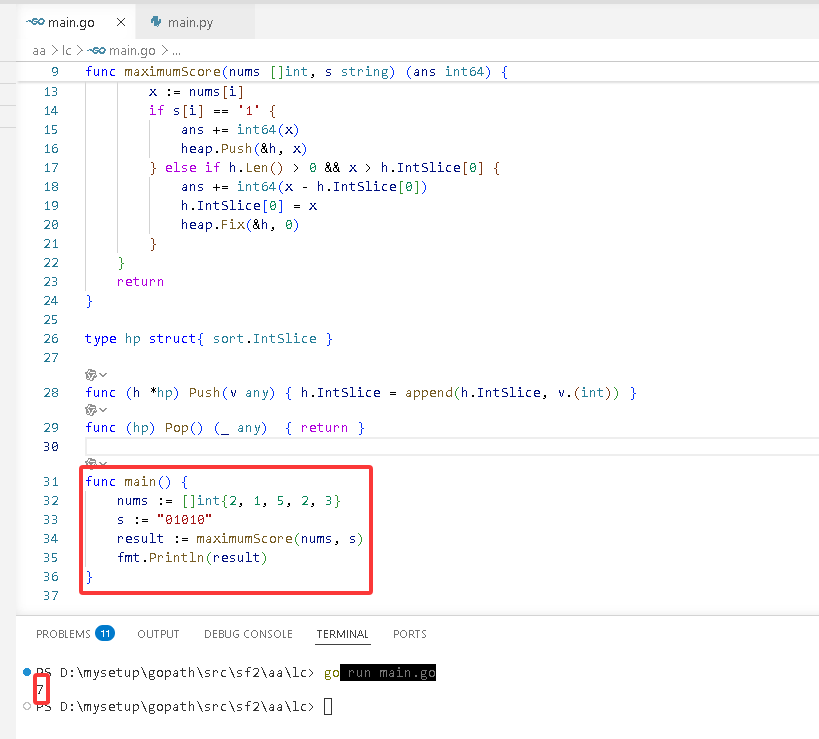Select 'aa' in the breadcrumb path
Viewport: 819px width, 739px height.
point(39,51)
